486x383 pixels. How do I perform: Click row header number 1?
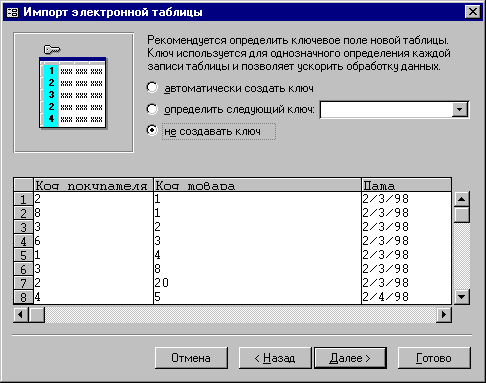click(x=23, y=199)
